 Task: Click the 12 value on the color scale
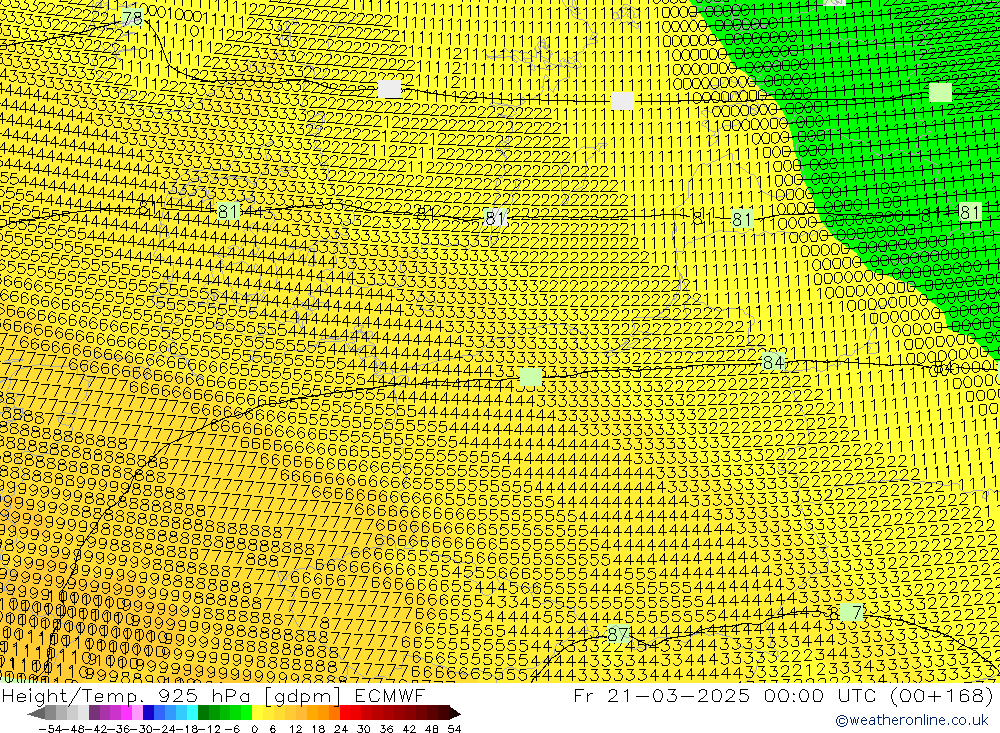(x=295, y=729)
